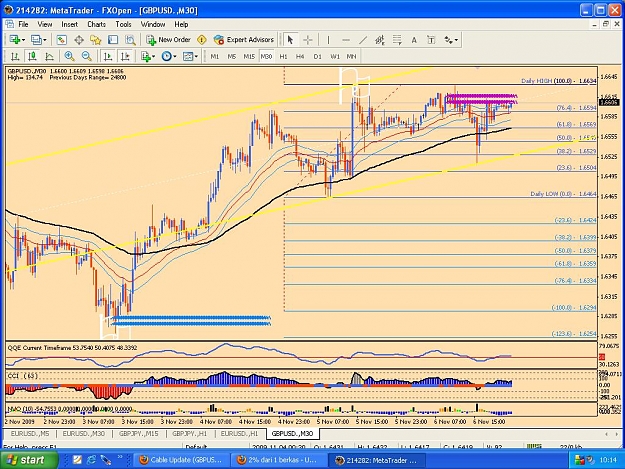Open the Strategy Tester icon
The height and width of the screenshot is (469, 625).
point(130,40)
